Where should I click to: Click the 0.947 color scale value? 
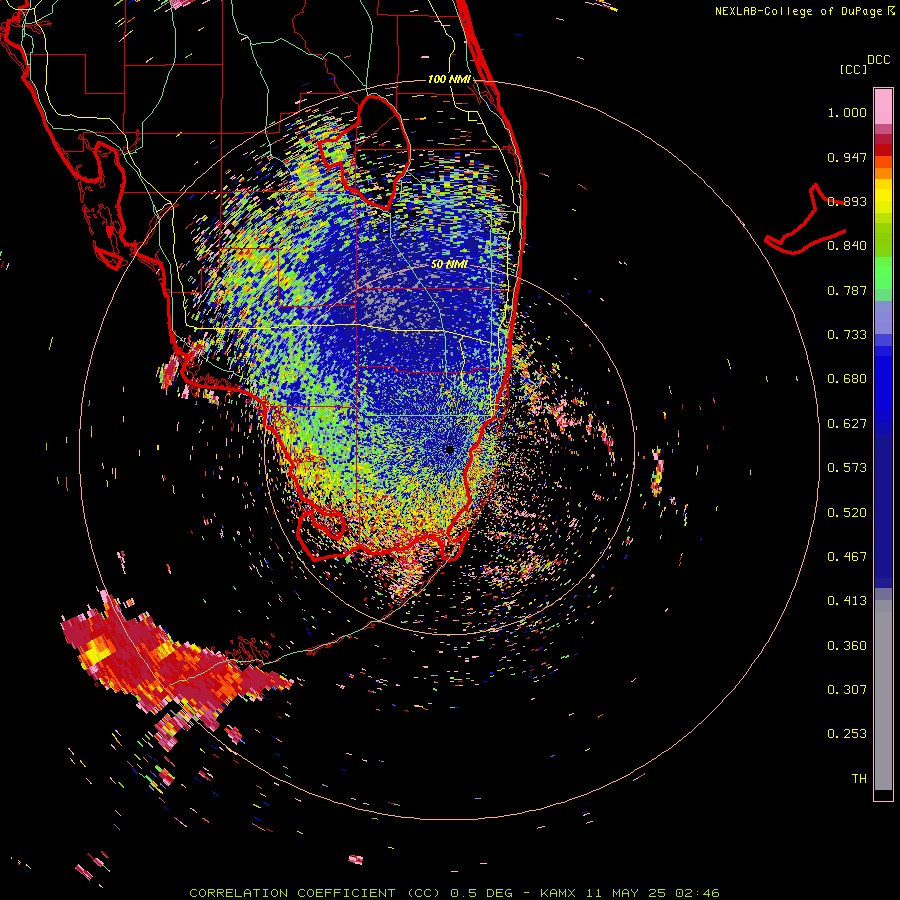pos(847,157)
